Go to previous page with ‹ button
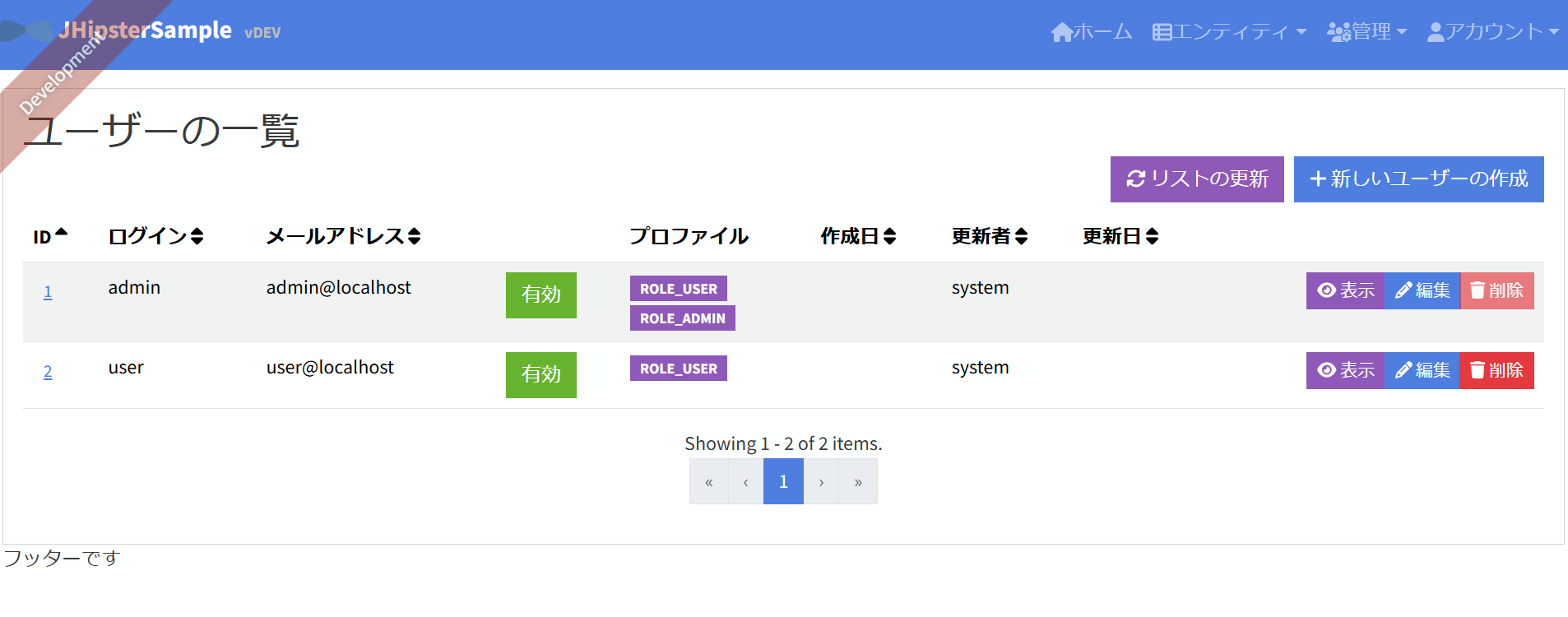Viewport: 1568px width, 617px height. coord(746,482)
